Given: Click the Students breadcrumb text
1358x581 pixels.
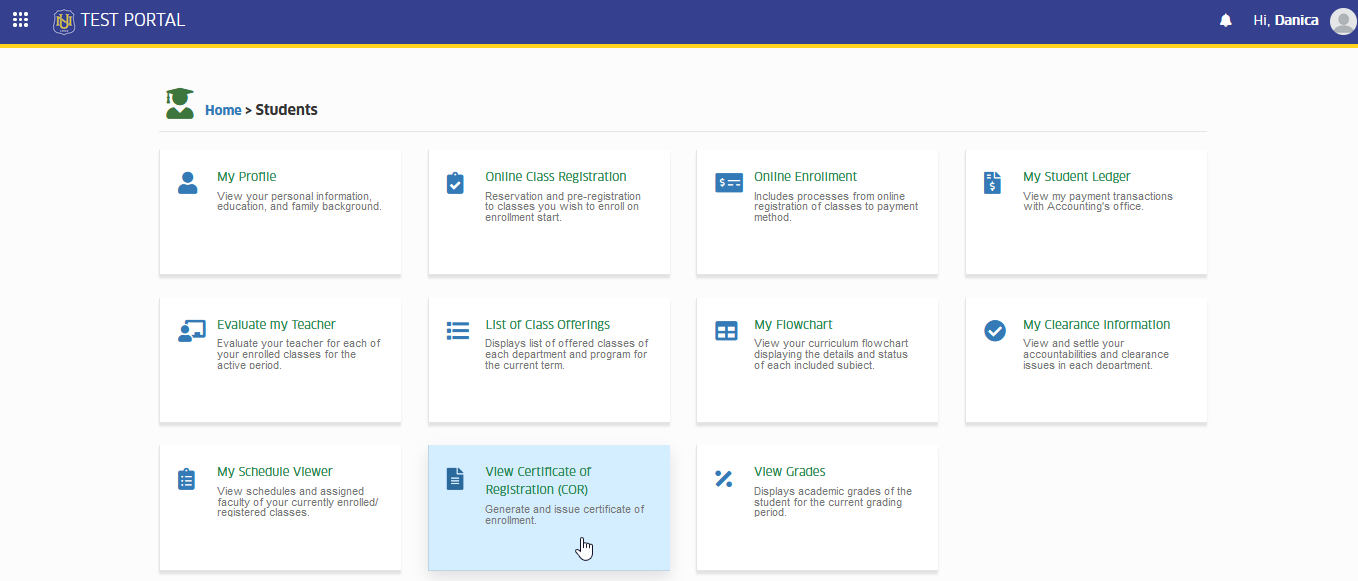Looking at the screenshot, I should (x=287, y=110).
